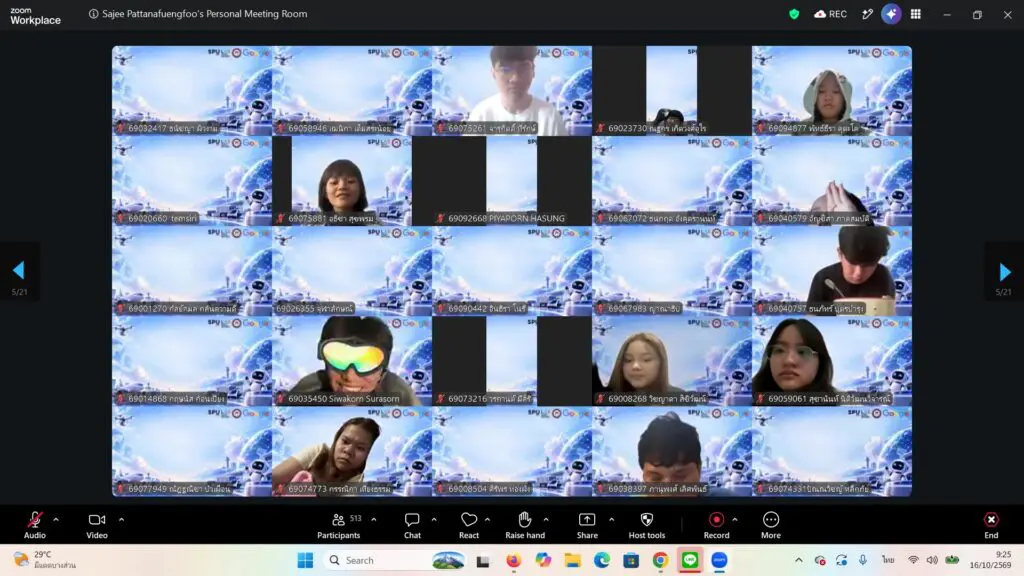Select the 69020660 temsiri video tile
The image size is (1024, 576).
coord(192,181)
